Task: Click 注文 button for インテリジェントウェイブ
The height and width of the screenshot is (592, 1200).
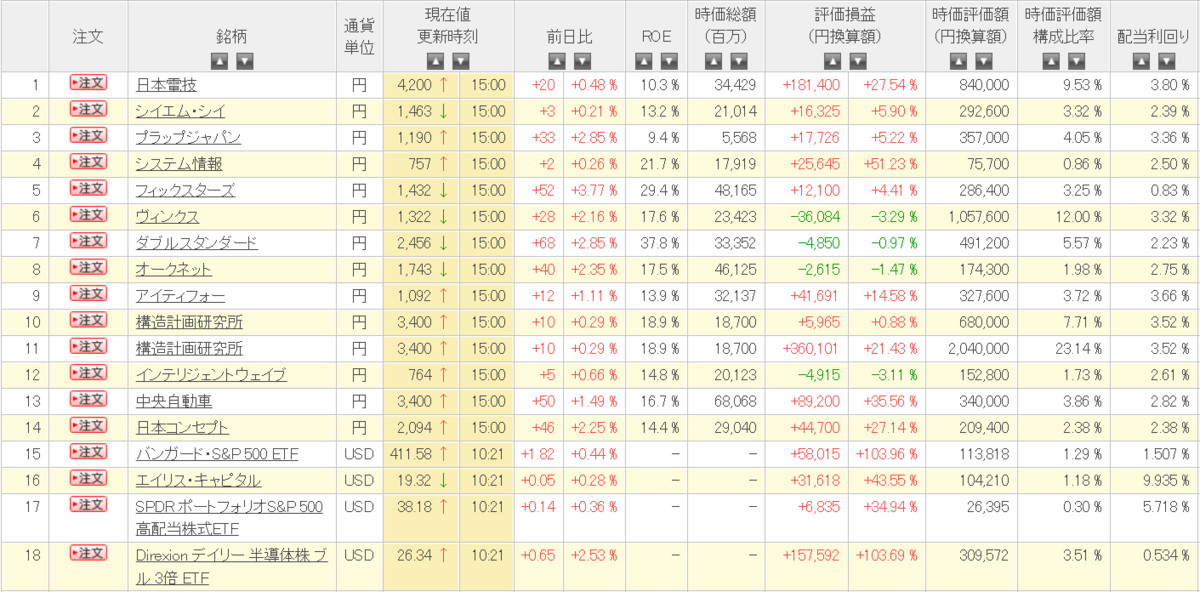Action: (88, 372)
